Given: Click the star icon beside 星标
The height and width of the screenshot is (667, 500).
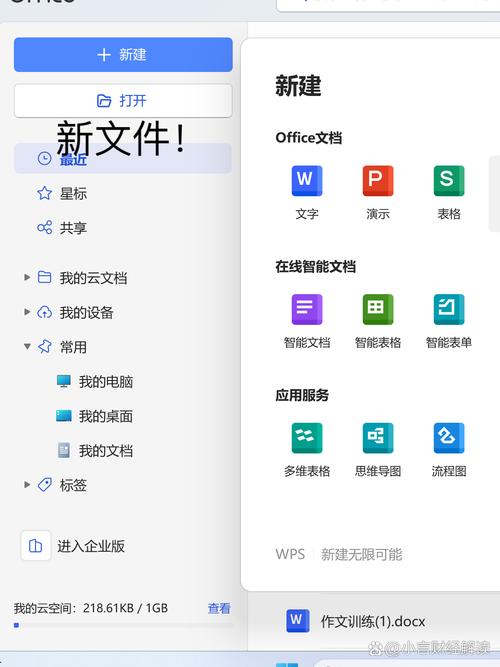Looking at the screenshot, I should pos(45,193).
